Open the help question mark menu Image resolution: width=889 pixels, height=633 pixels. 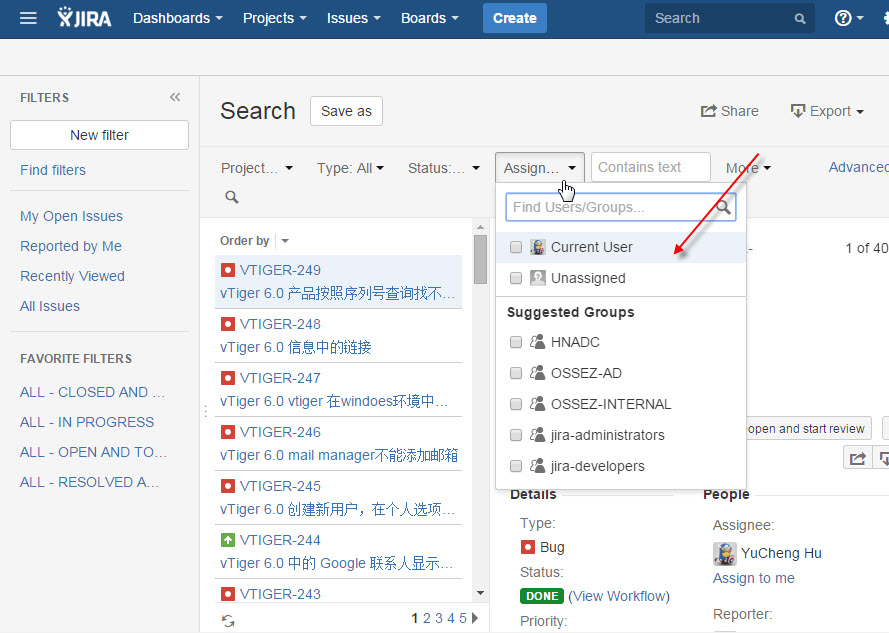click(x=849, y=18)
